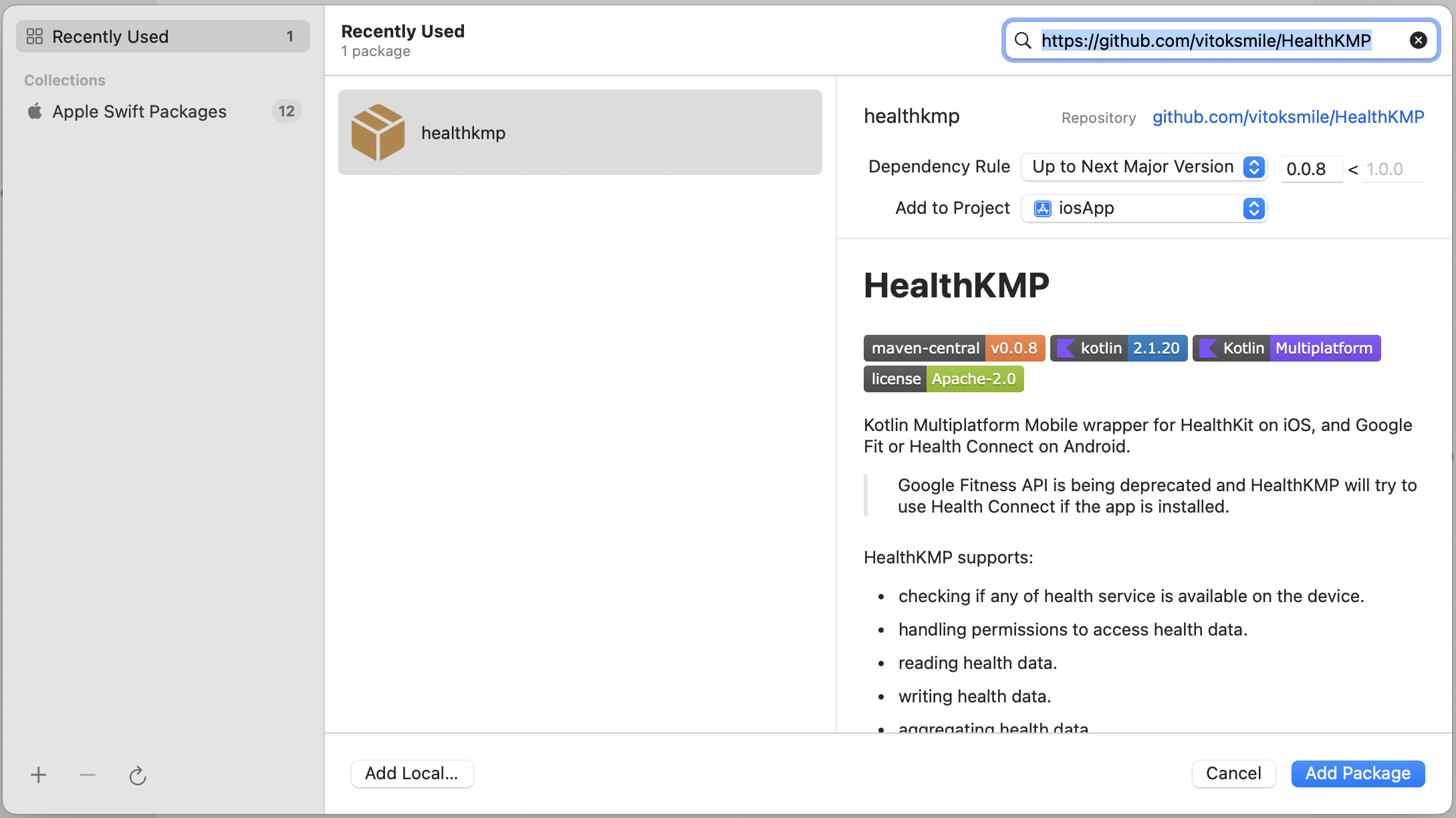
Task: Click the refresh collections icon
Action: click(137, 775)
